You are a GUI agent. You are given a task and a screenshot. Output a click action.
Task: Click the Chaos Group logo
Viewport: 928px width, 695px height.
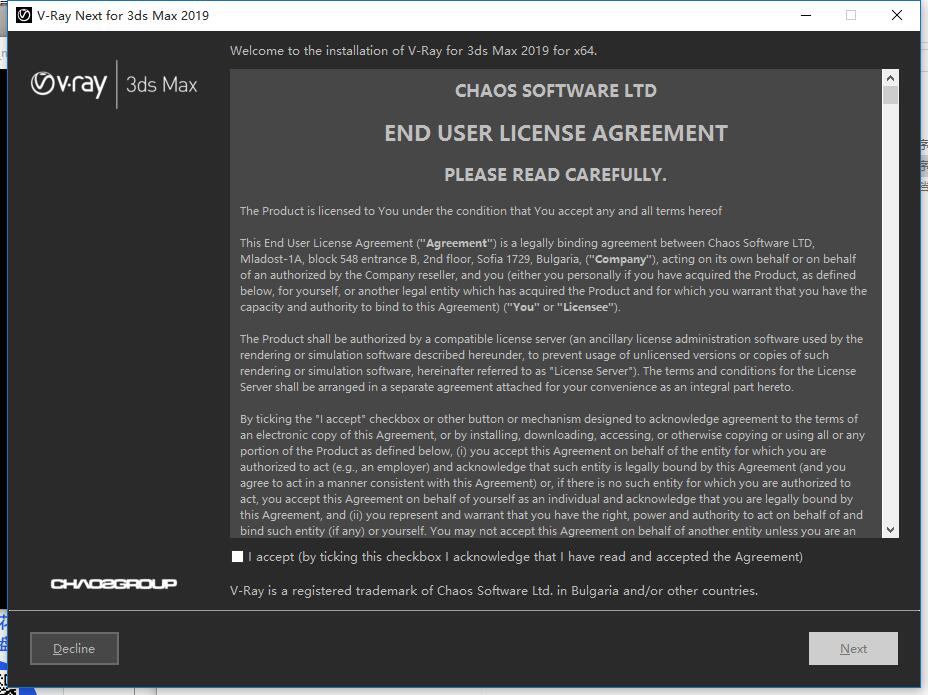click(114, 584)
